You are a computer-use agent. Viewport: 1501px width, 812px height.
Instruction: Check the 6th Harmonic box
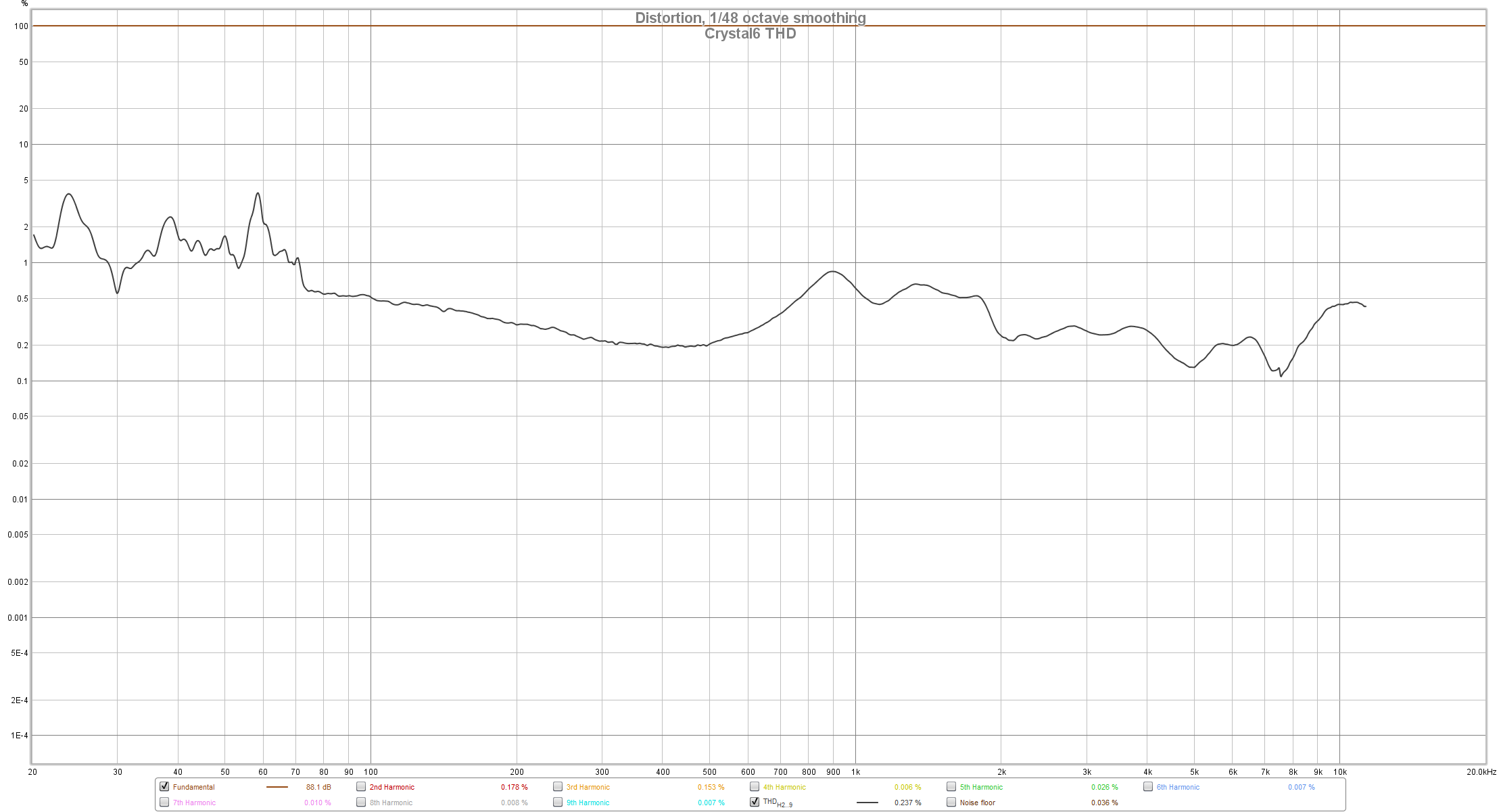(x=1148, y=786)
